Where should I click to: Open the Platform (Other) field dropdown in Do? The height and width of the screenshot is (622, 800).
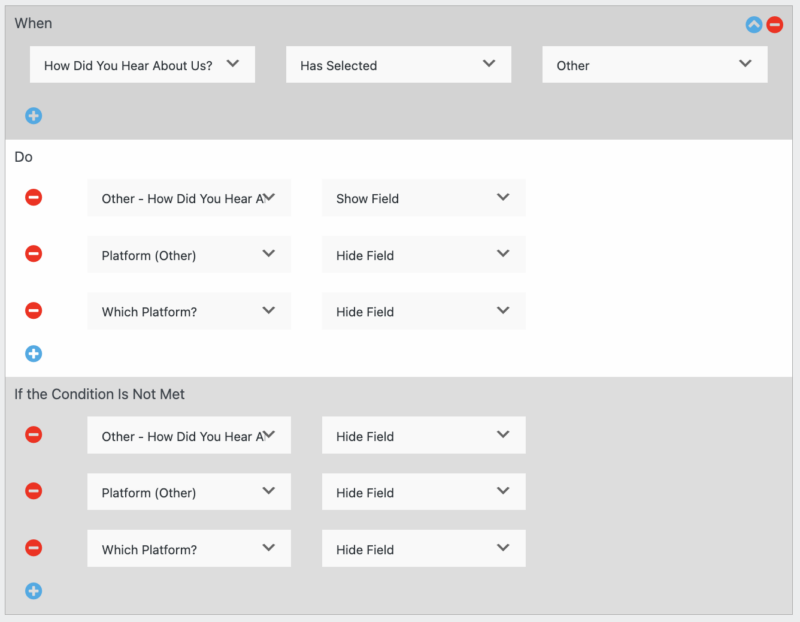pyautogui.click(x=189, y=254)
